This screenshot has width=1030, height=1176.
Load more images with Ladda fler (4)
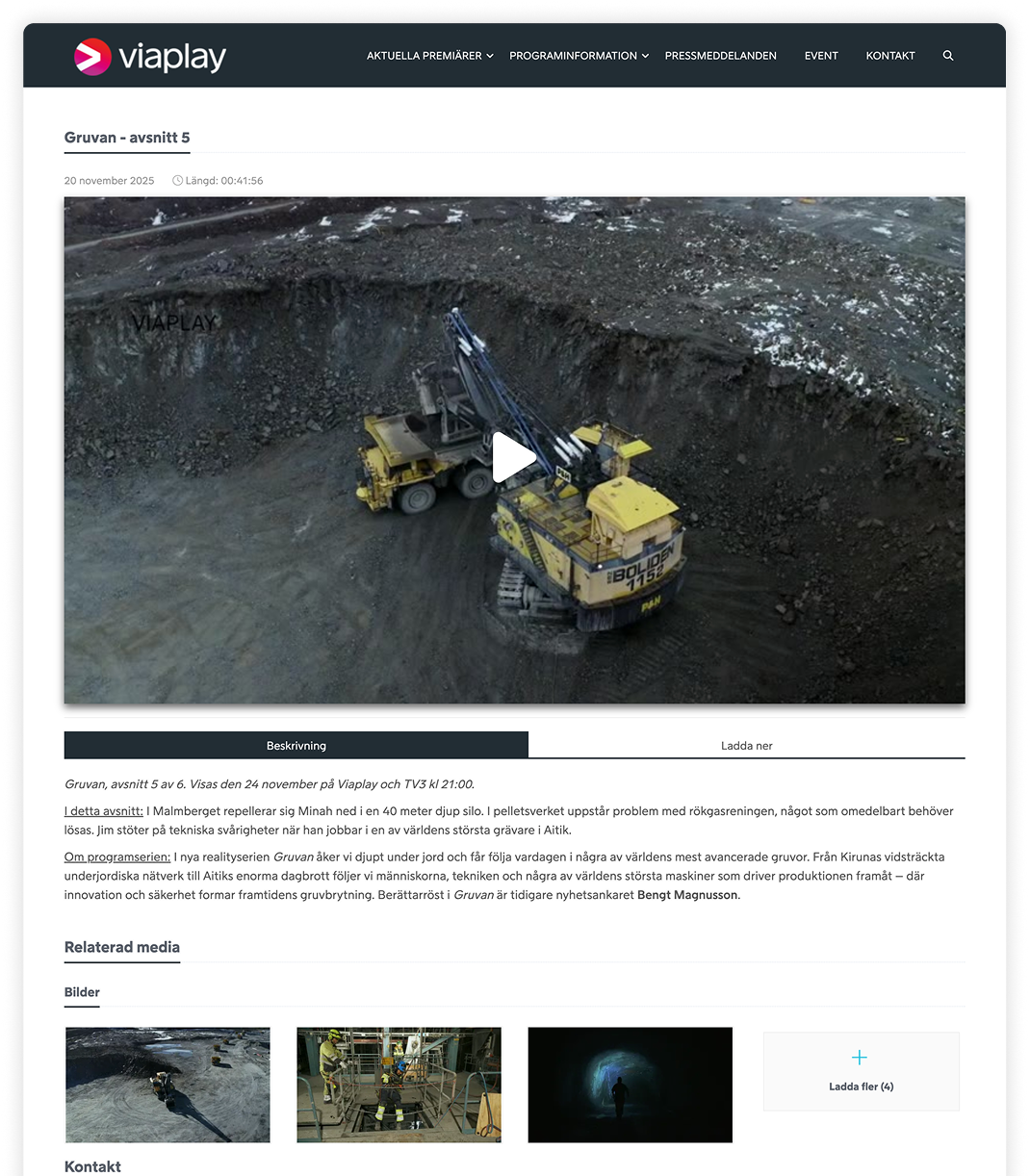coord(862,1071)
